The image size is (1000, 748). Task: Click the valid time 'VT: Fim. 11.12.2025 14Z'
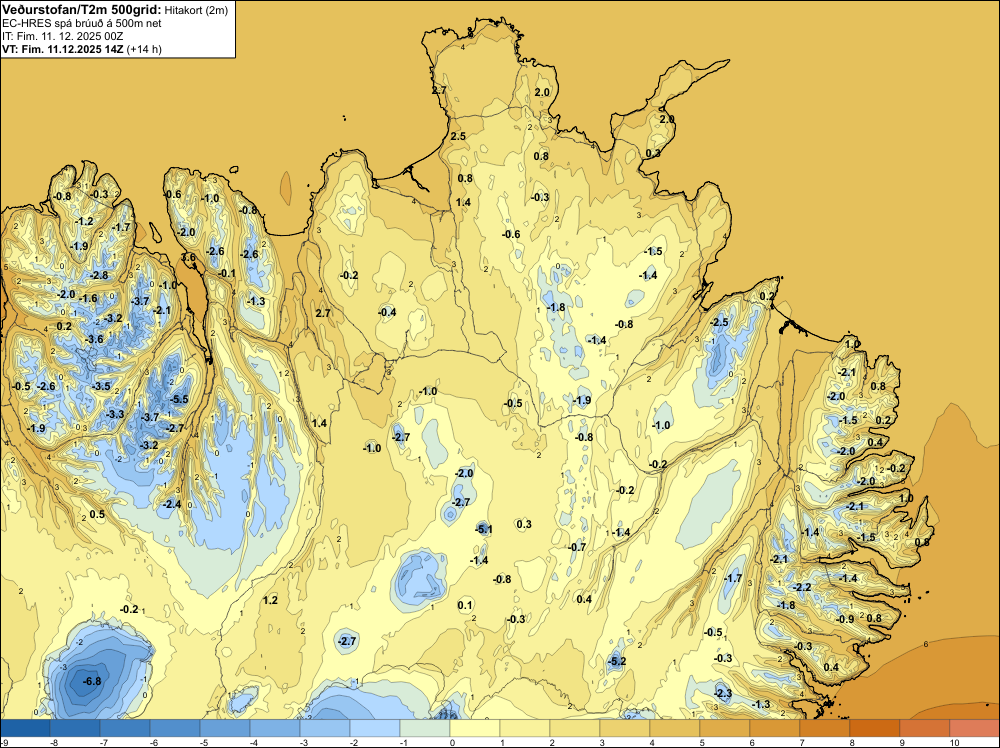pos(63,49)
